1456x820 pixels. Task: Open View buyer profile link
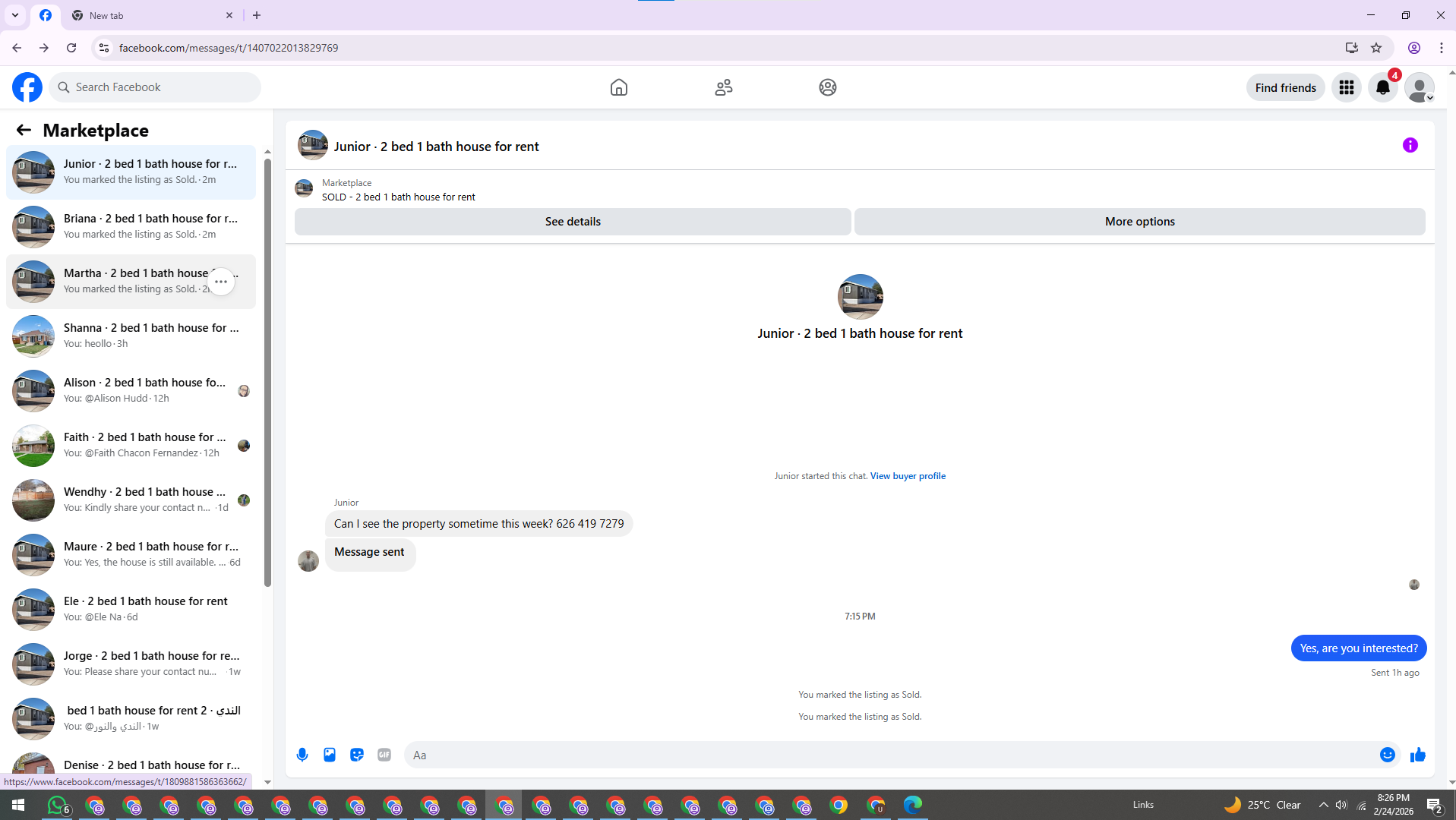[908, 476]
